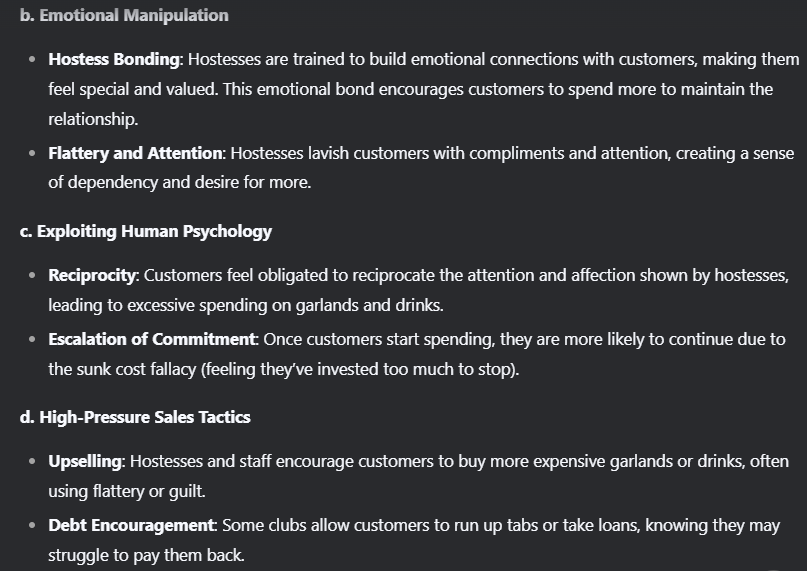Select the bold "Upselling" term
The width and height of the screenshot is (807, 571).
click(x=85, y=461)
